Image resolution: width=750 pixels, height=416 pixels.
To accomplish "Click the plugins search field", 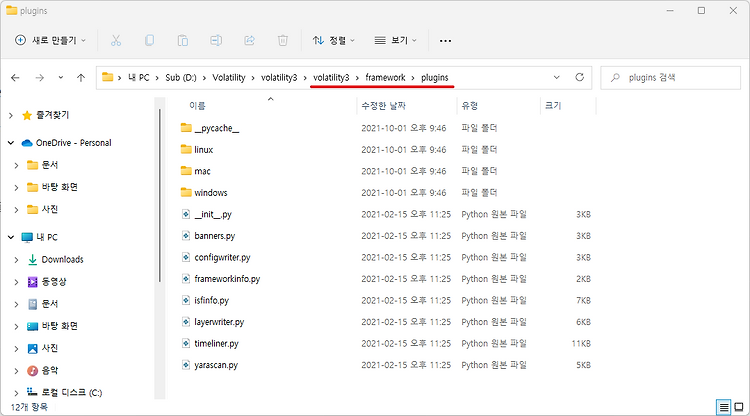I will click(671, 77).
